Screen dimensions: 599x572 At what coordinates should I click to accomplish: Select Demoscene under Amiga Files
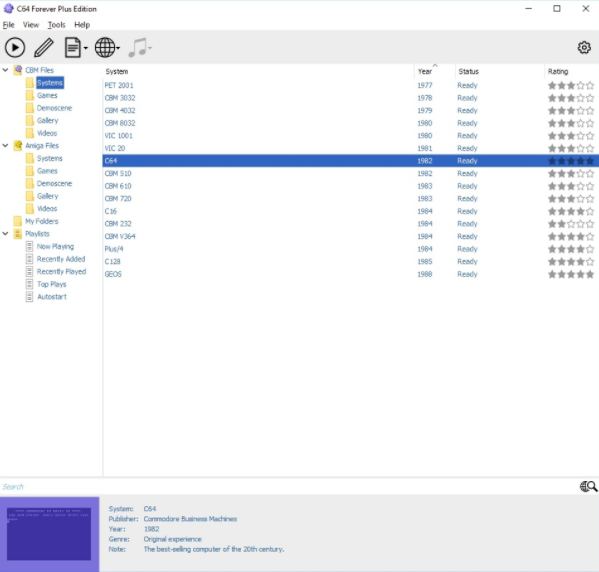click(x=54, y=183)
